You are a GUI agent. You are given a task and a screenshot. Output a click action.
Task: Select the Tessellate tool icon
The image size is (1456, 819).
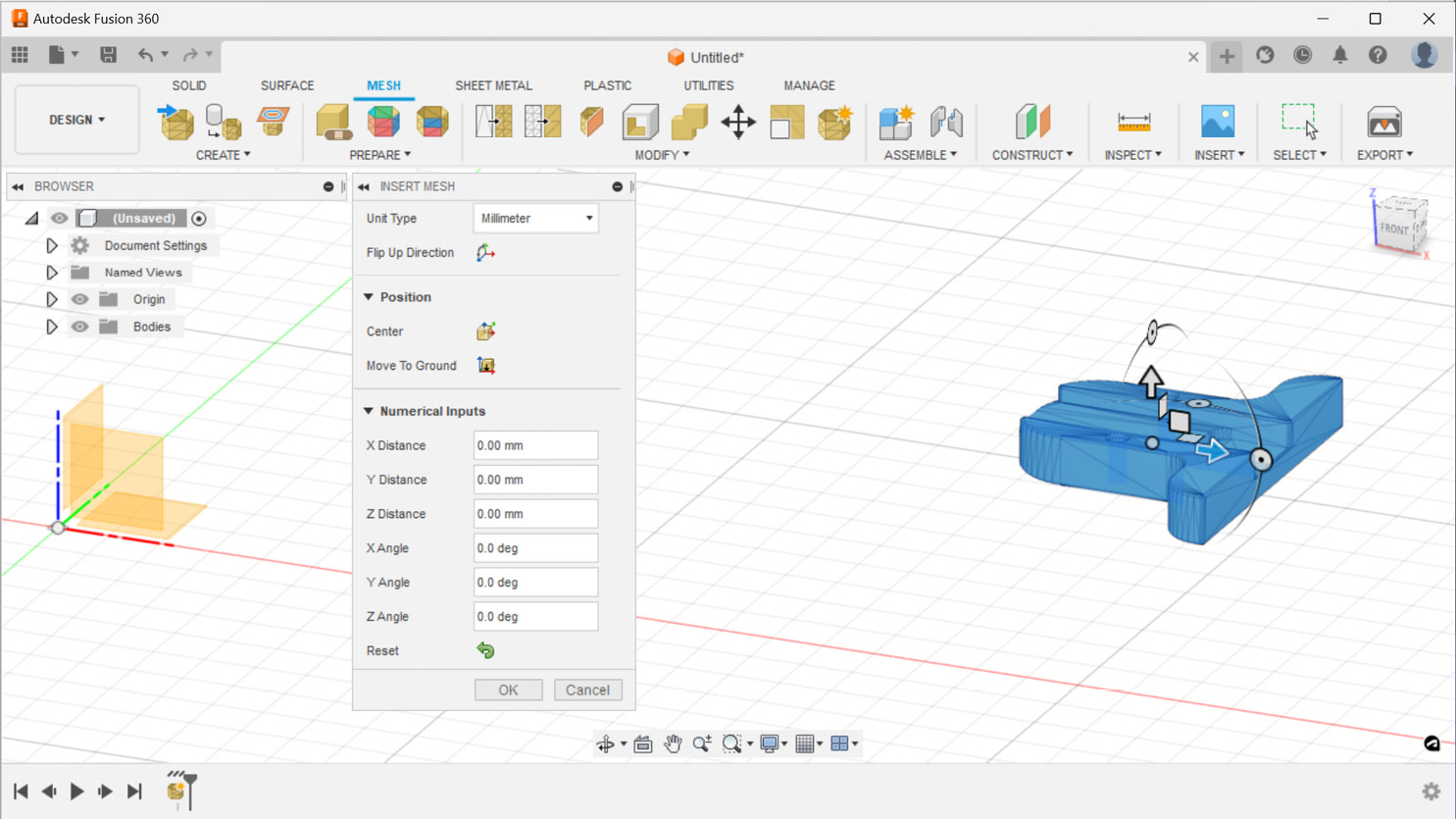pos(224,122)
